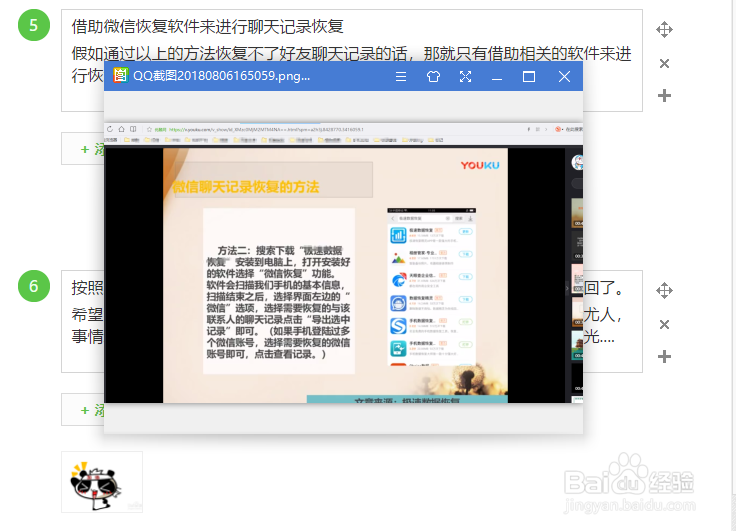
Task: Click the Youku address URL in pictured browser
Action: coord(266,129)
